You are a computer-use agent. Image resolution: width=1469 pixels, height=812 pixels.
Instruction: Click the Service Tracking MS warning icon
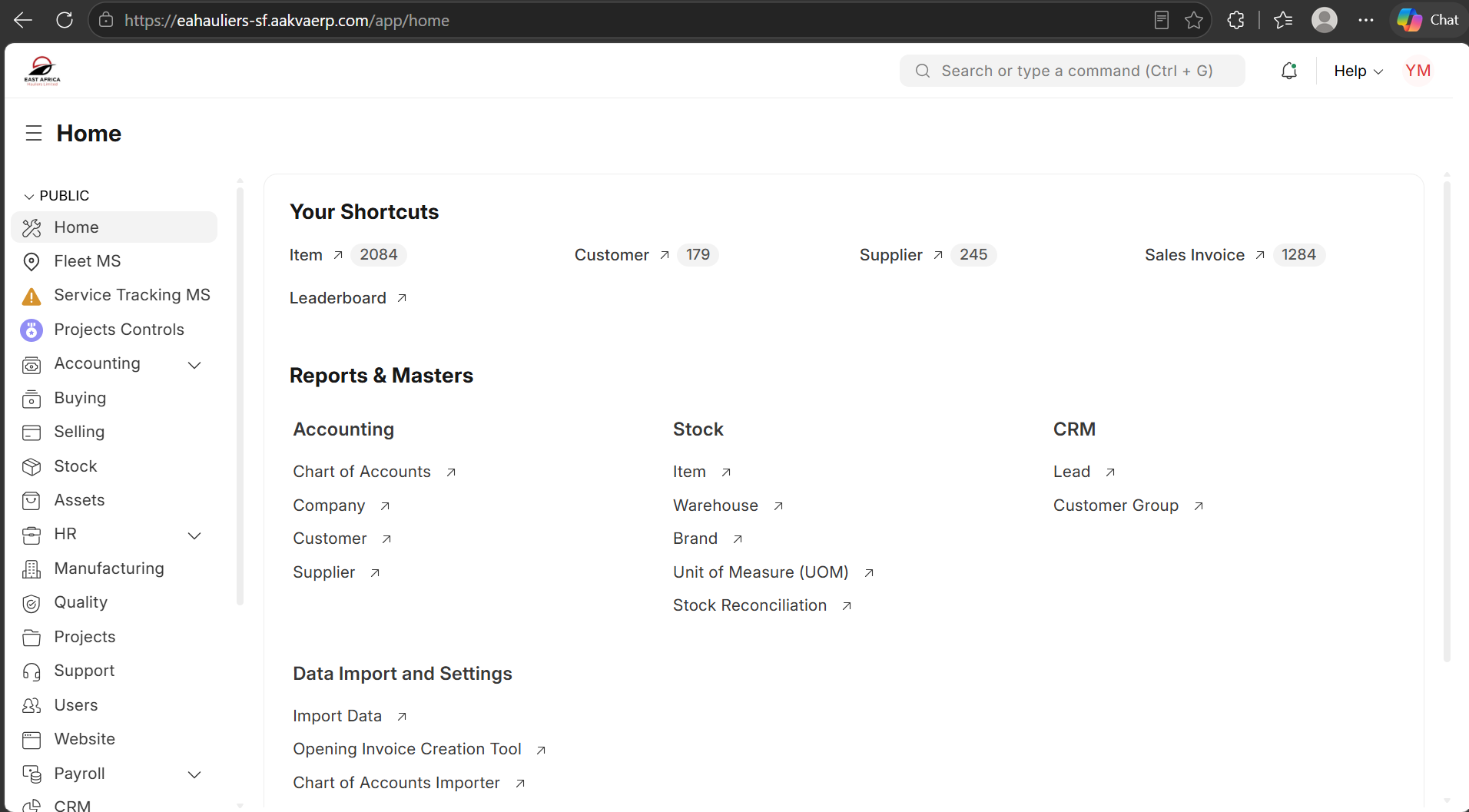pos(32,296)
